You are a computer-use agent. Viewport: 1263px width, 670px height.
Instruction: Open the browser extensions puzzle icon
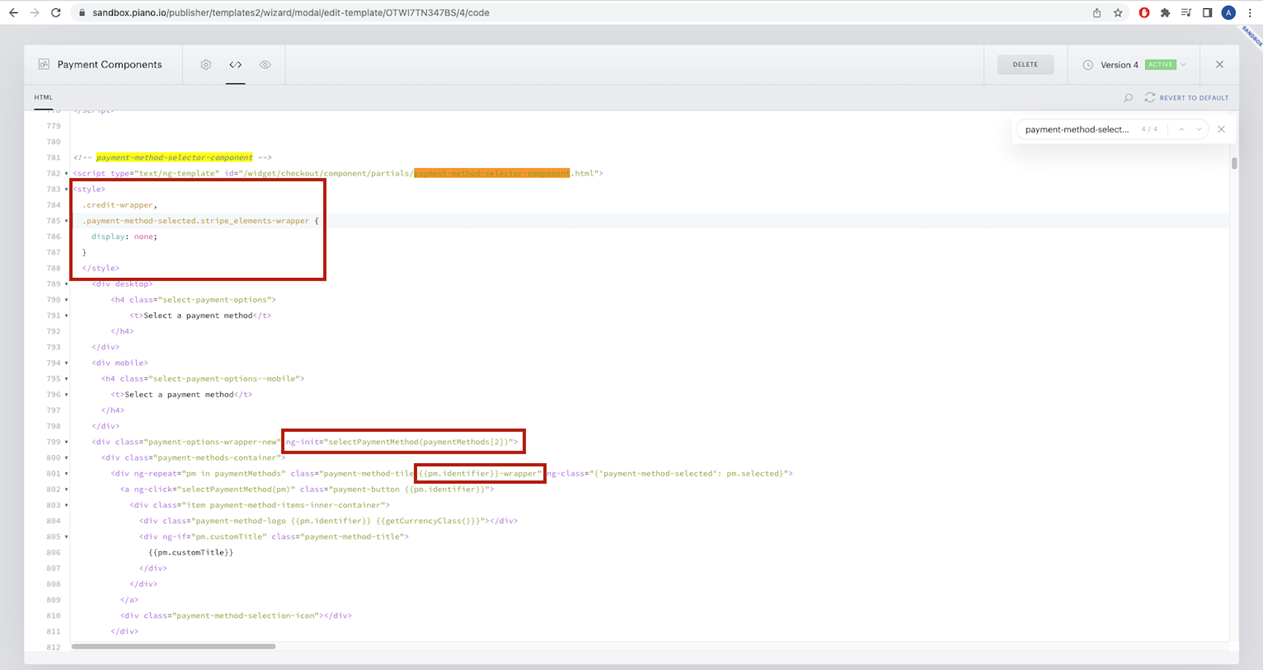click(x=1165, y=13)
